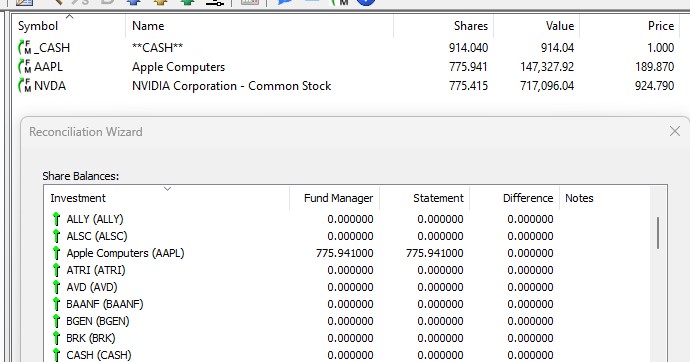Click NVIDIA Corporation - Common Stock name
The height and width of the screenshot is (362, 690).
[231, 86]
